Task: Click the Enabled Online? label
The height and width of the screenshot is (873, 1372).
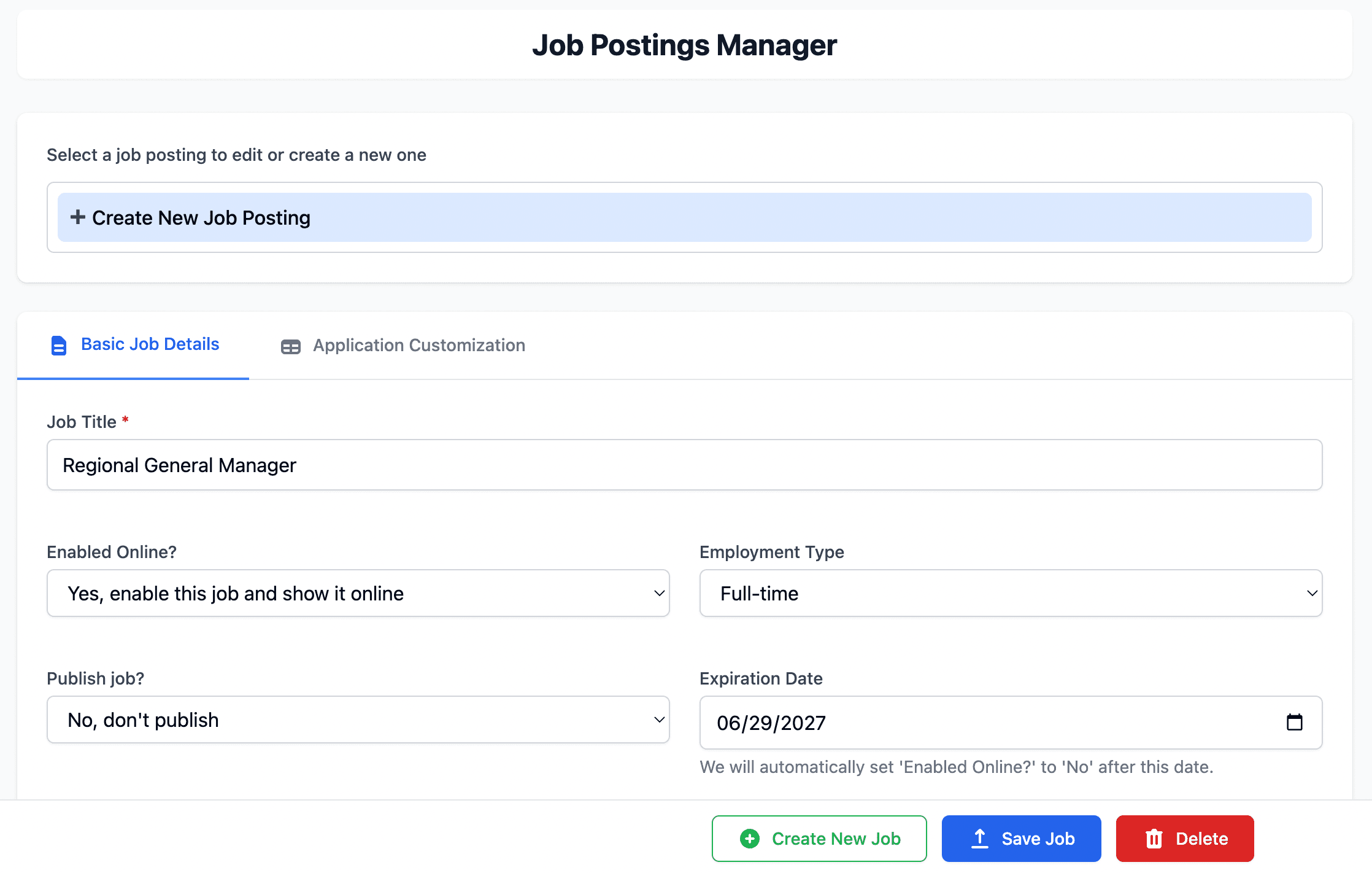Action: pos(112,552)
